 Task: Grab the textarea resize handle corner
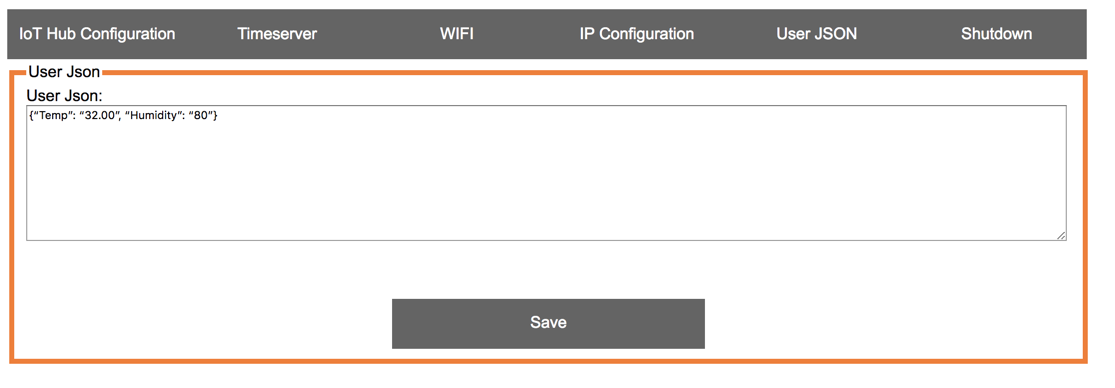(1061, 235)
